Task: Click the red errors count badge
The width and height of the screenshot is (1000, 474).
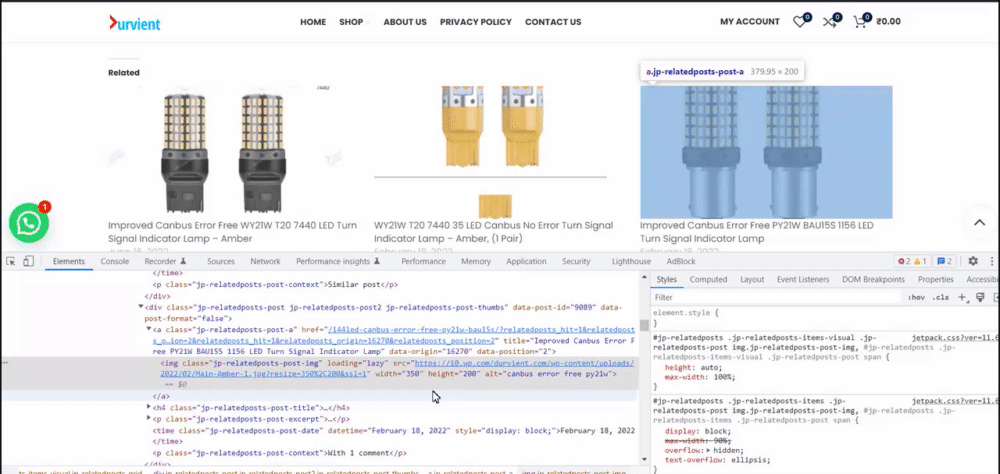Action: [904, 262]
